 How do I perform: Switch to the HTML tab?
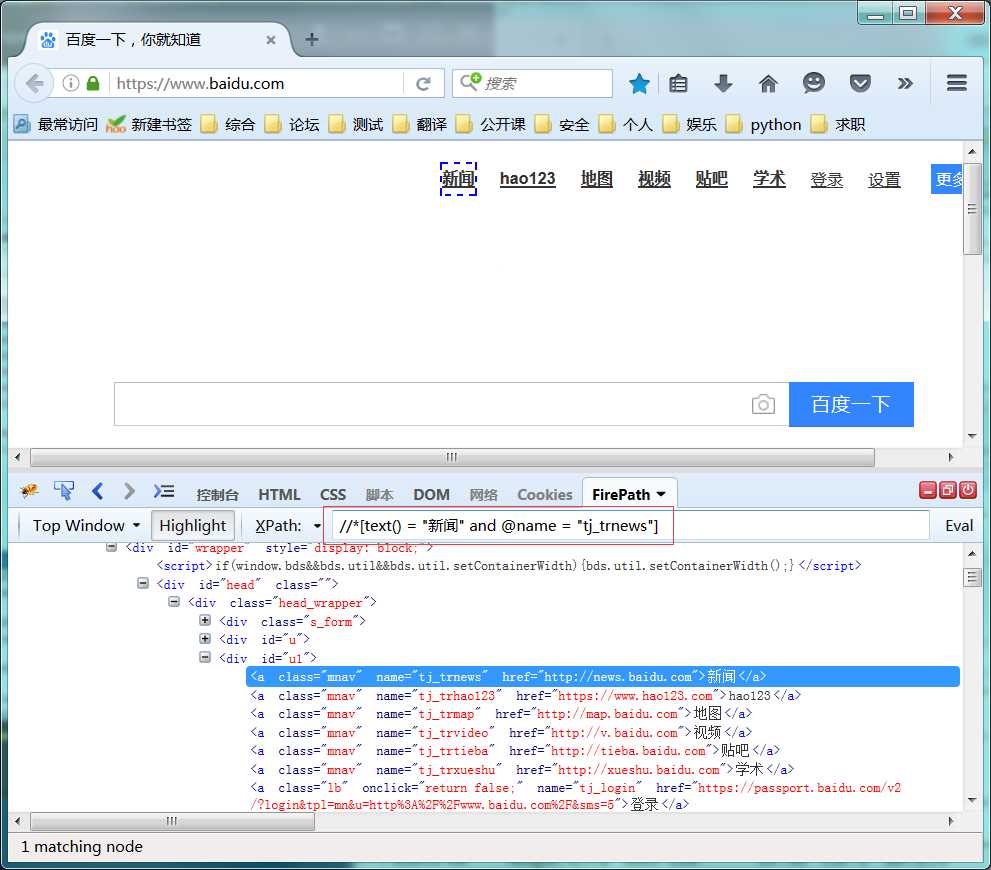(279, 495)
